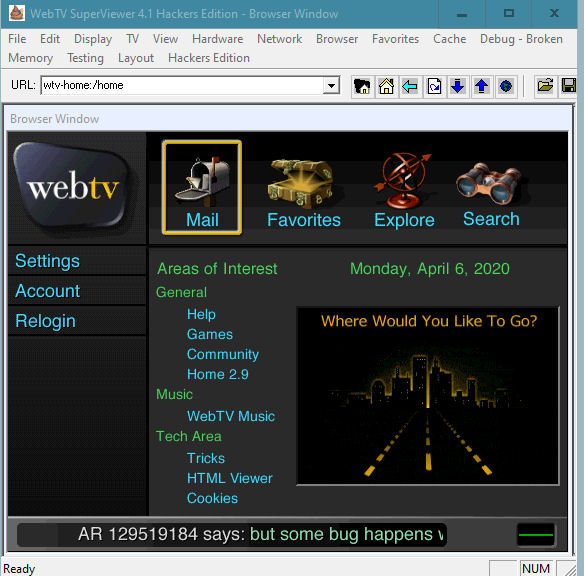The height and width of the screenshot is (576, 584).
Task: Open the Cookies link
Action: click(x=212, y=499)
